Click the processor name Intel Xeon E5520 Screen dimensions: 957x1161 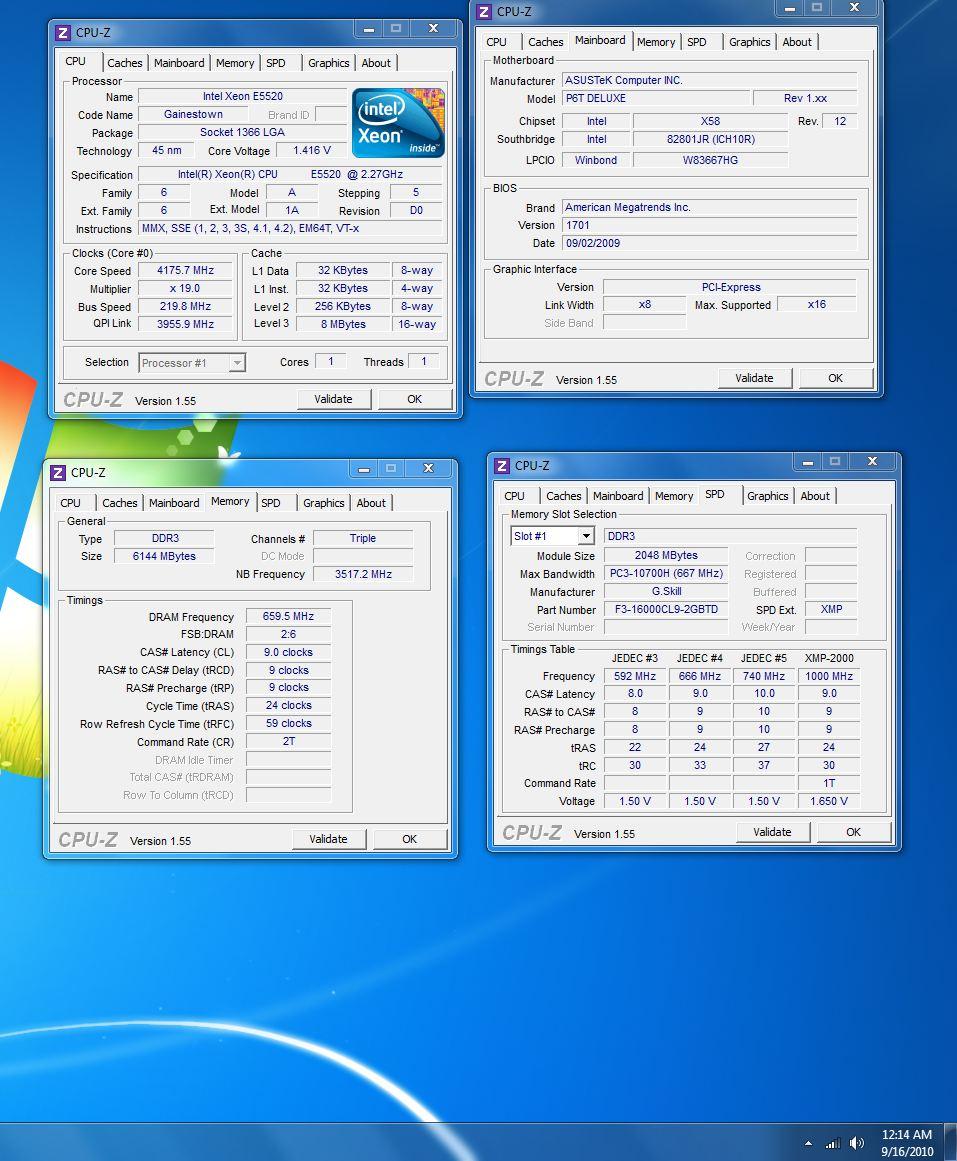[x=243, y=96]
